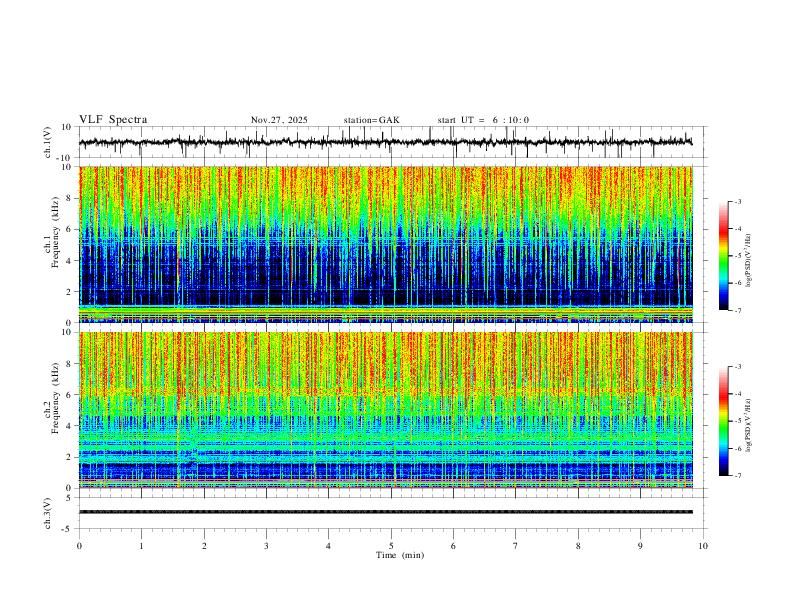Click the "ch.3(V)" axis label
Image resolution: width=792 pixels, height=612 pixels.
pos(48,513)
